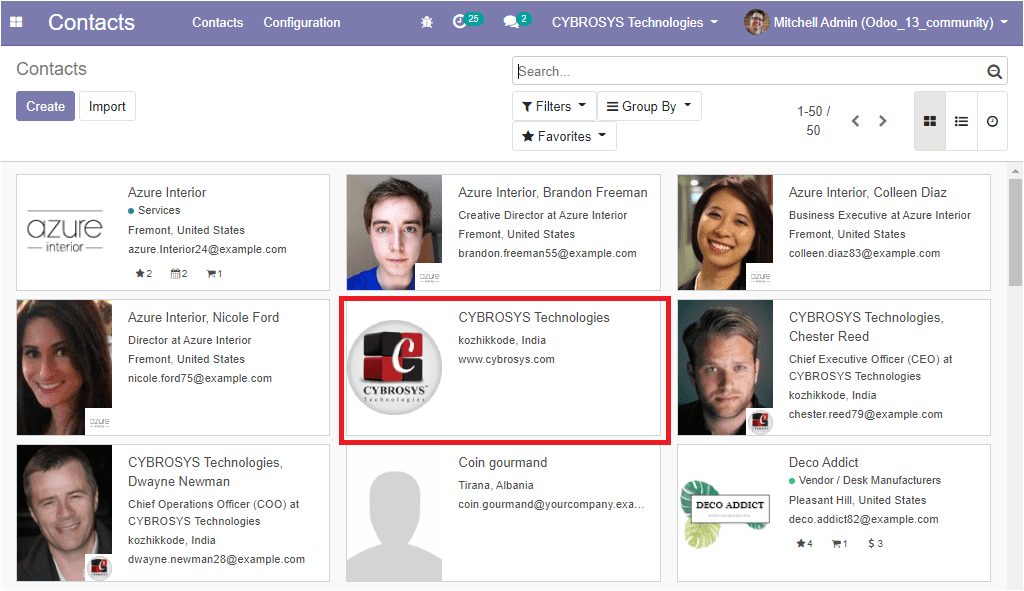Click www.cybrosys.com text

click(x=506, y=359)
